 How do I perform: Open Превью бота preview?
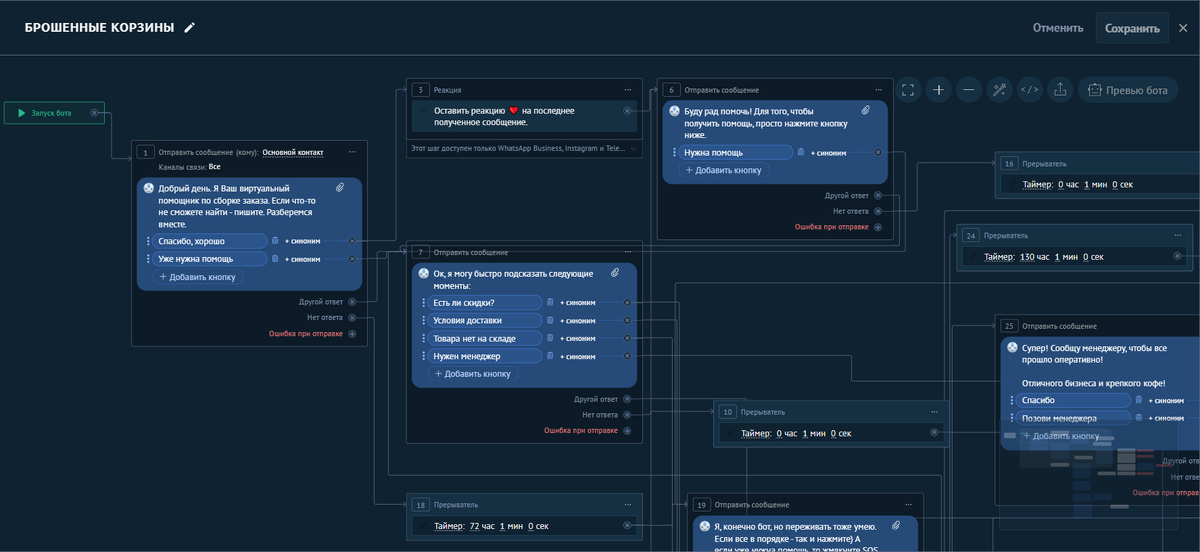point(1128,90)
